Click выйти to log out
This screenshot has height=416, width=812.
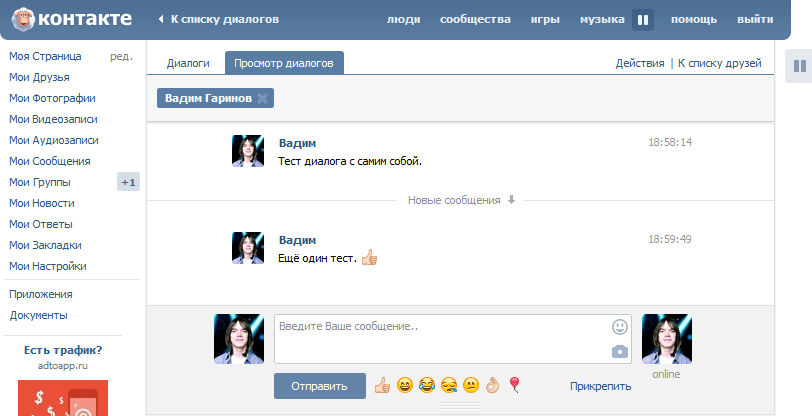[x=755, y=20]
